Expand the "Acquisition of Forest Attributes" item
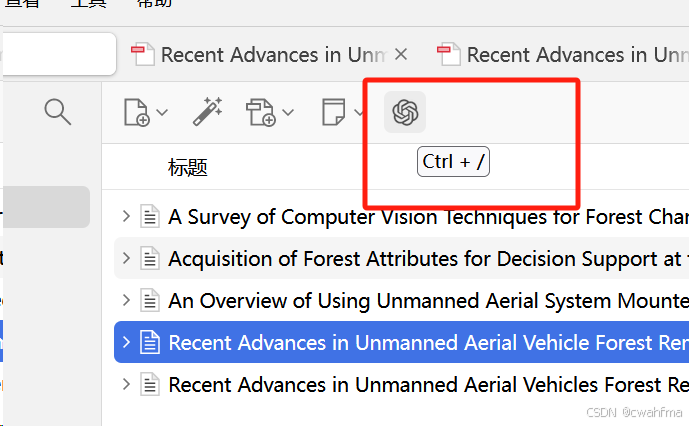689x426 pixels. point(126,258)
